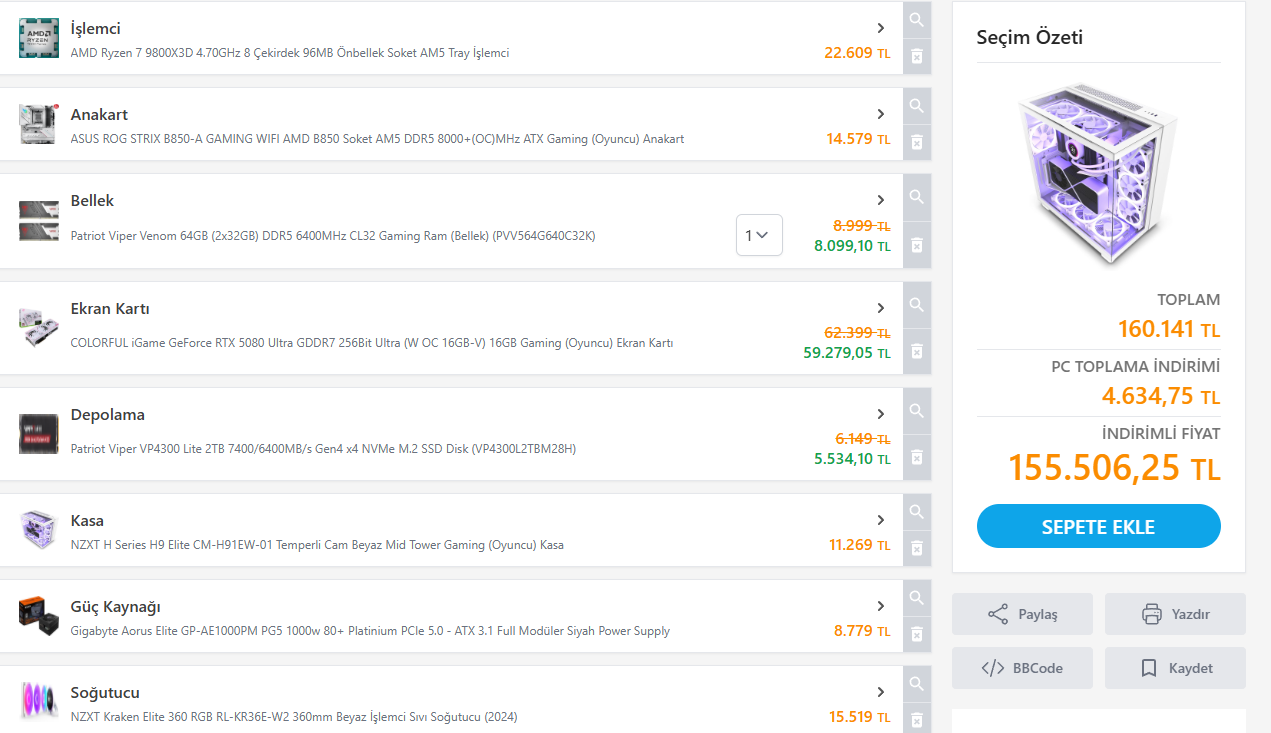Click the NZXT H Series H9 Elite product name

tap(317, 545)
